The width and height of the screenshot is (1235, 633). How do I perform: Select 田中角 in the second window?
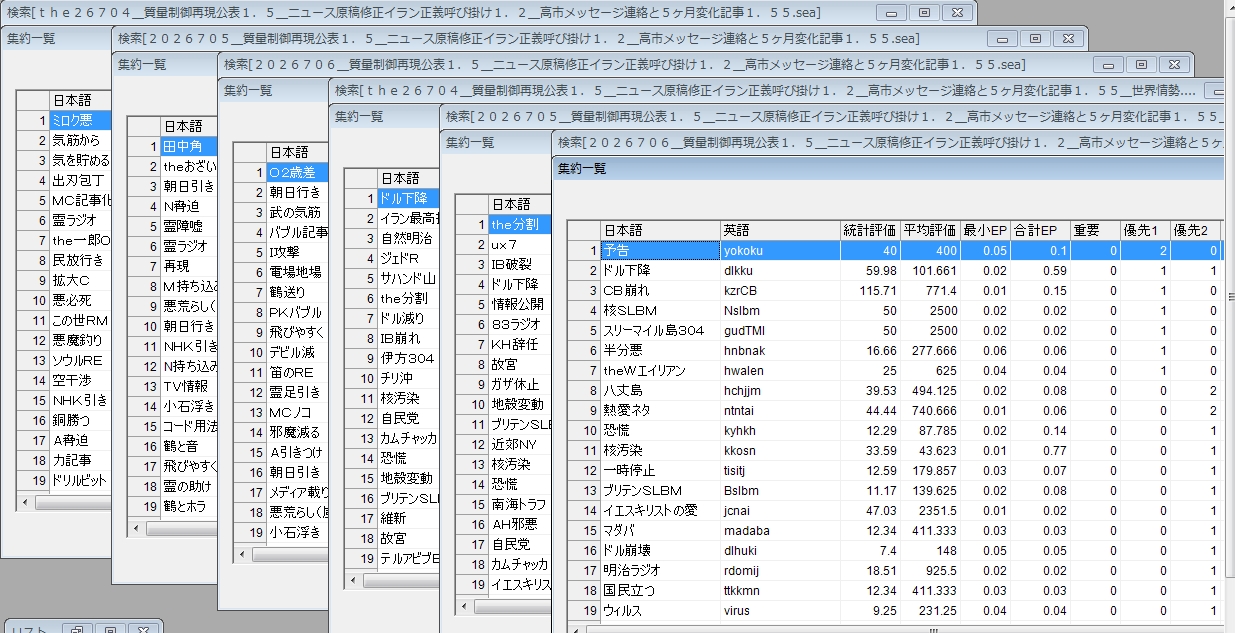(189, 146)
